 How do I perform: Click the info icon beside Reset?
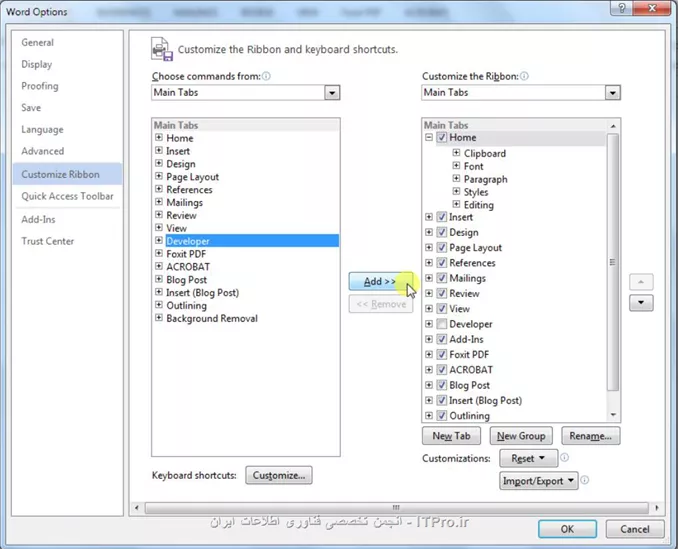565,457
